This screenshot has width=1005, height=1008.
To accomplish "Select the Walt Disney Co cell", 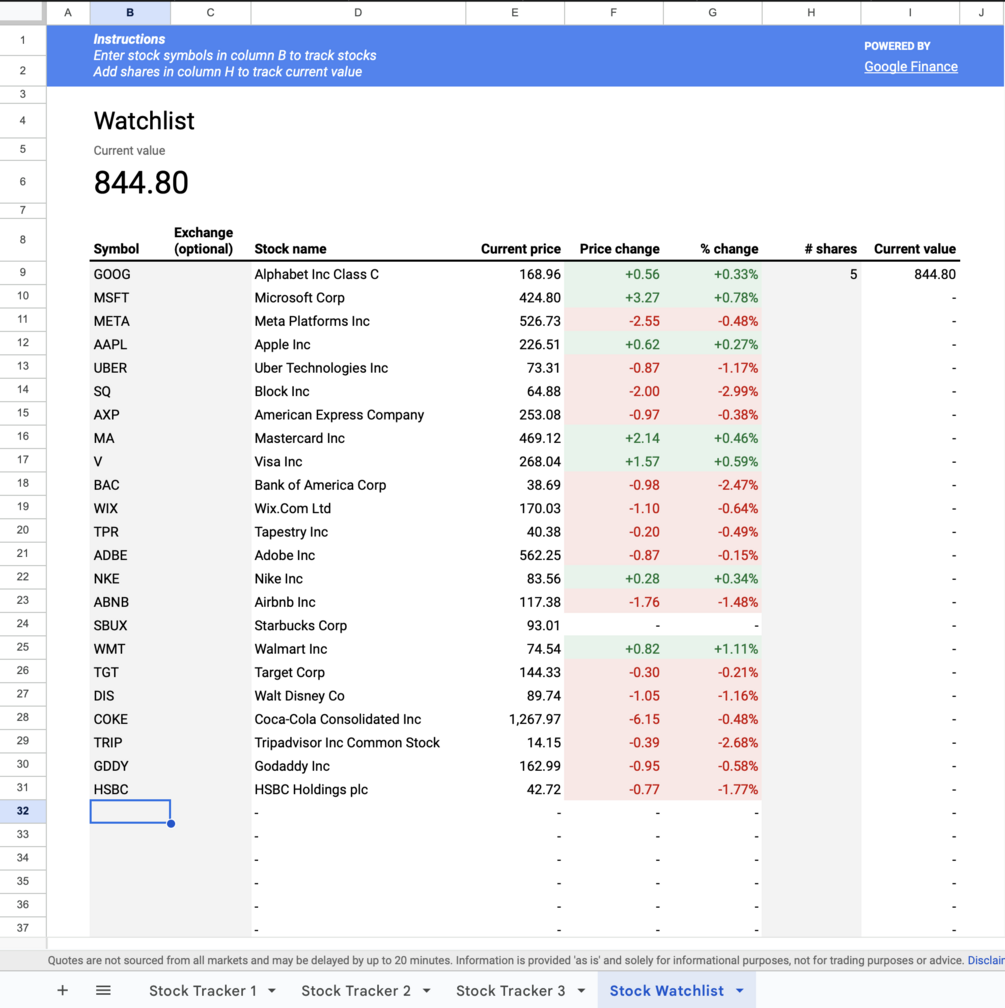I will coord(358,696).
